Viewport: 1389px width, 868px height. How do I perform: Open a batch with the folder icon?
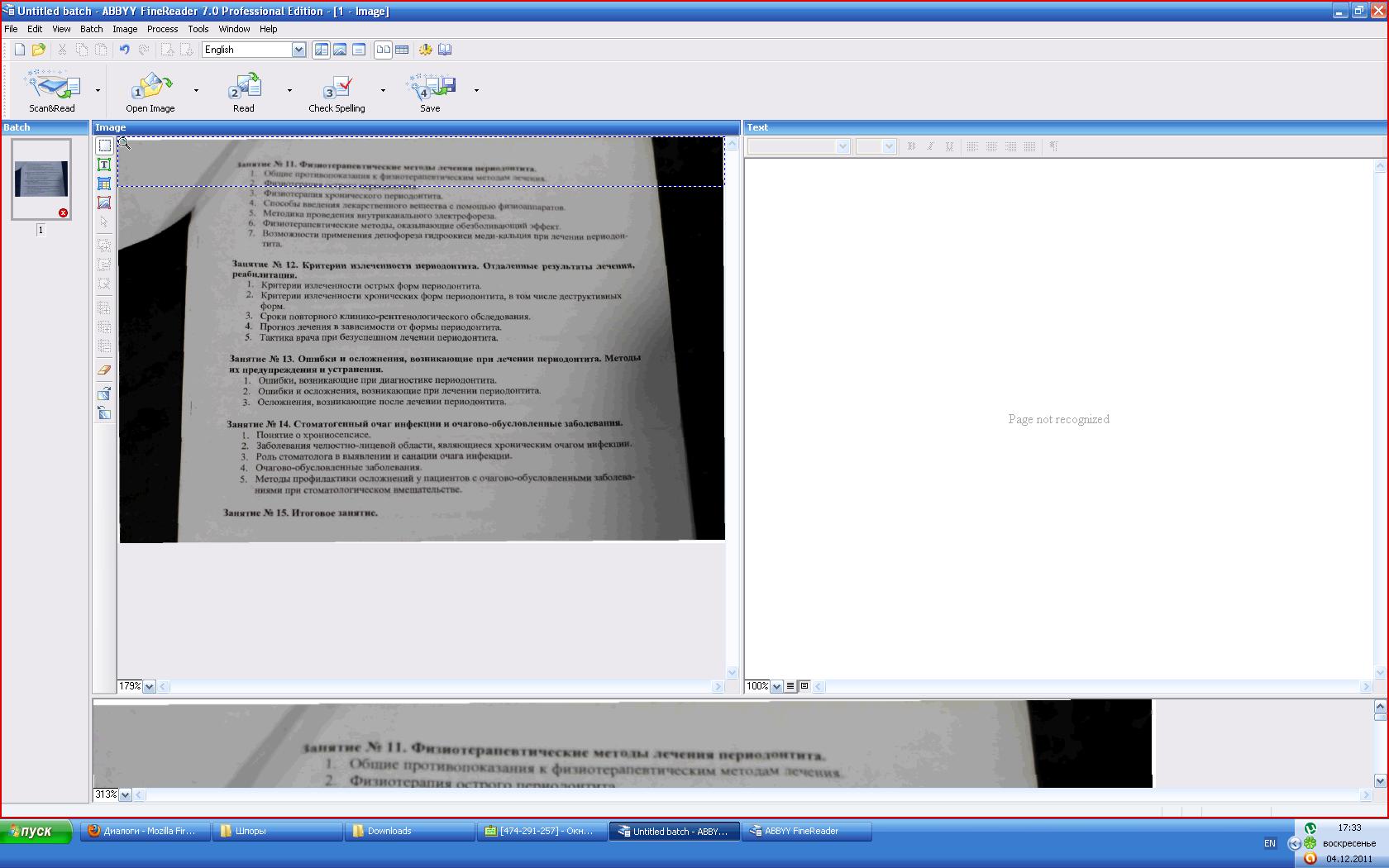pos(39,50)
